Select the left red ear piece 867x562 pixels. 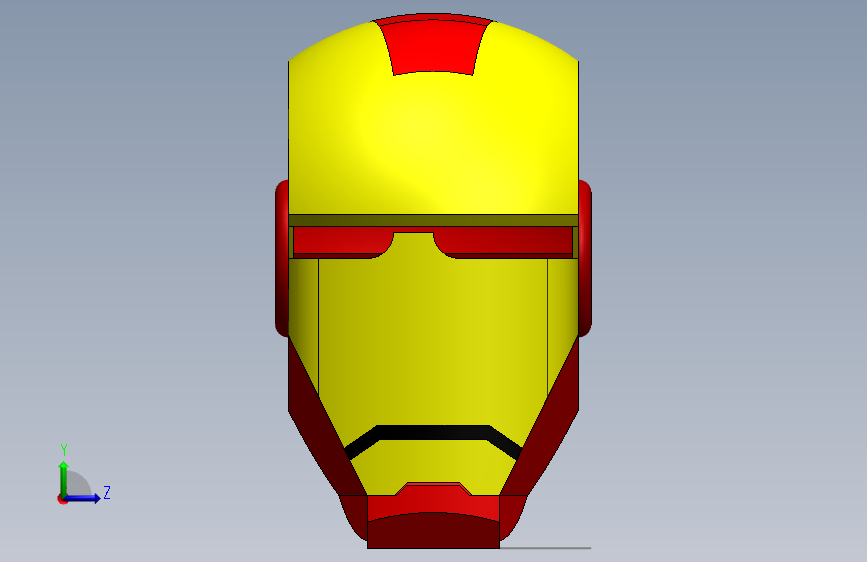click(x=282, y=258)
